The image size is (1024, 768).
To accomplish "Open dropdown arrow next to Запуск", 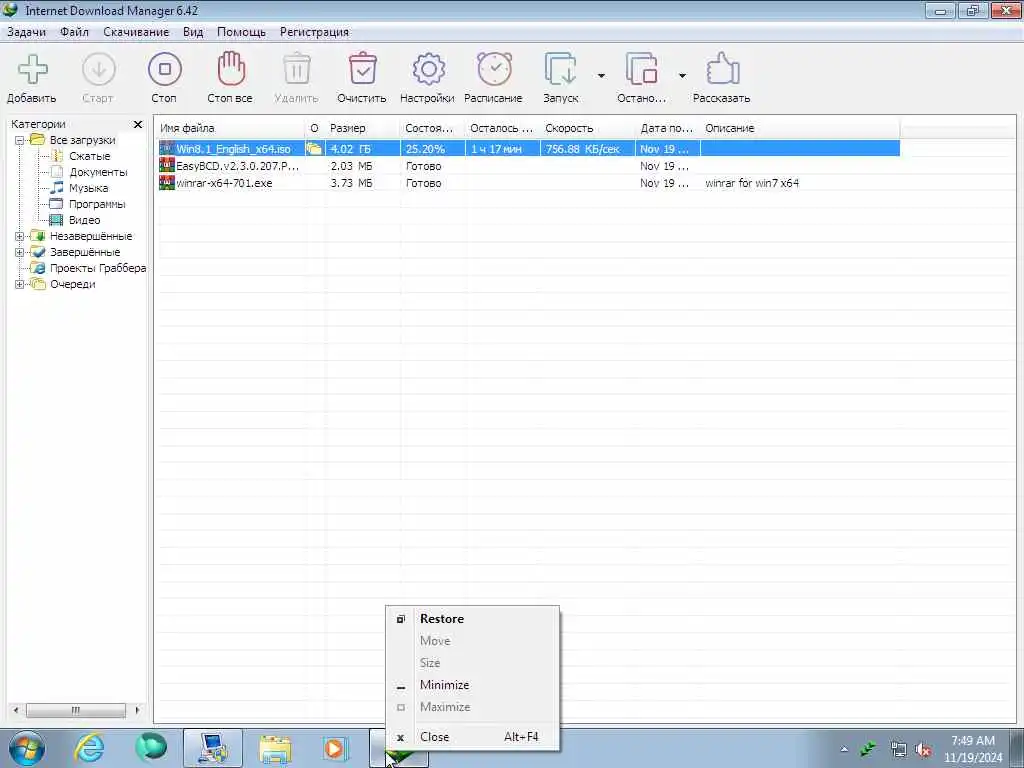I will (601, 76).
